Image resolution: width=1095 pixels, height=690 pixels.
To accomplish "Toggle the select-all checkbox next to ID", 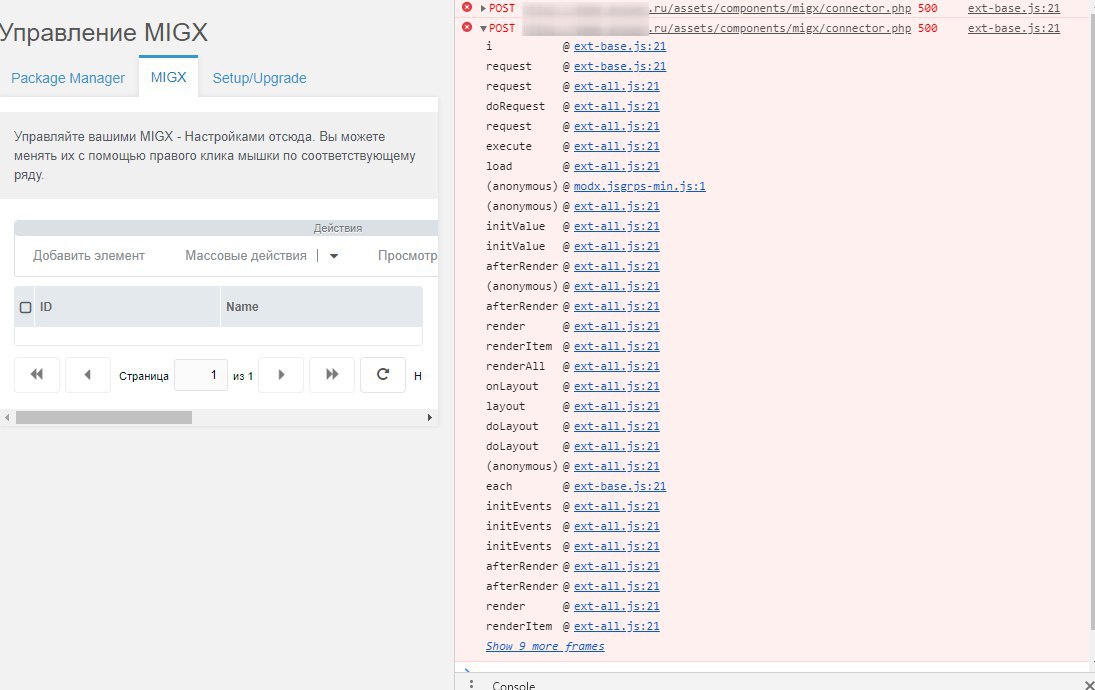I will [25, 307].
